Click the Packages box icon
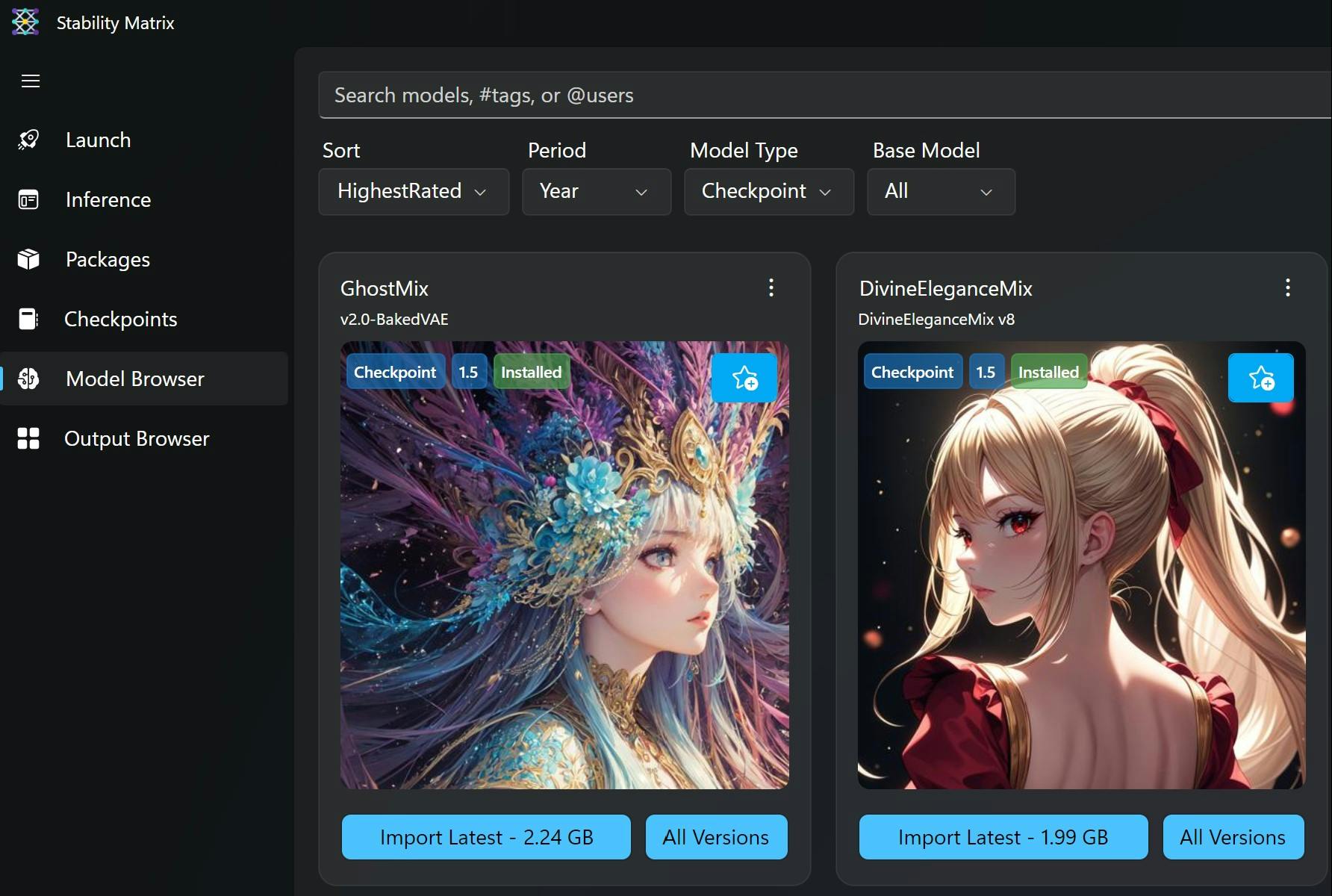 pyautogui.click(x=28, y=259)
